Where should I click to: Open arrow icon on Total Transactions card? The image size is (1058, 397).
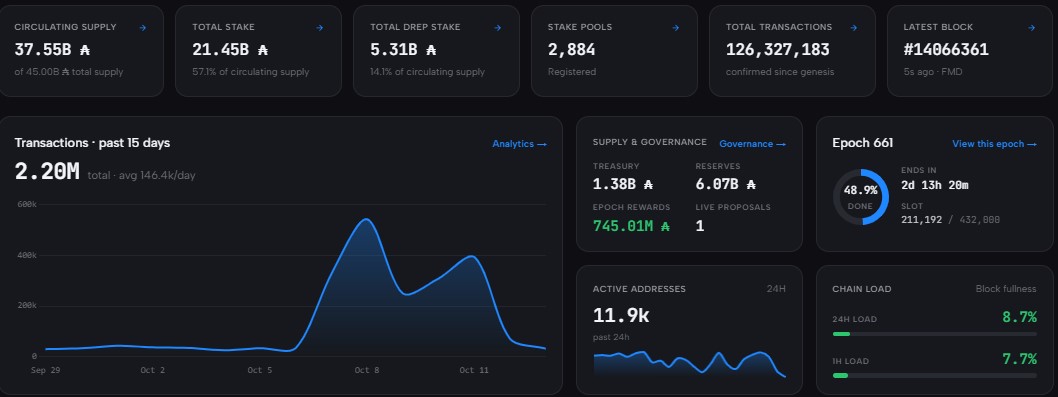(854, 28)
